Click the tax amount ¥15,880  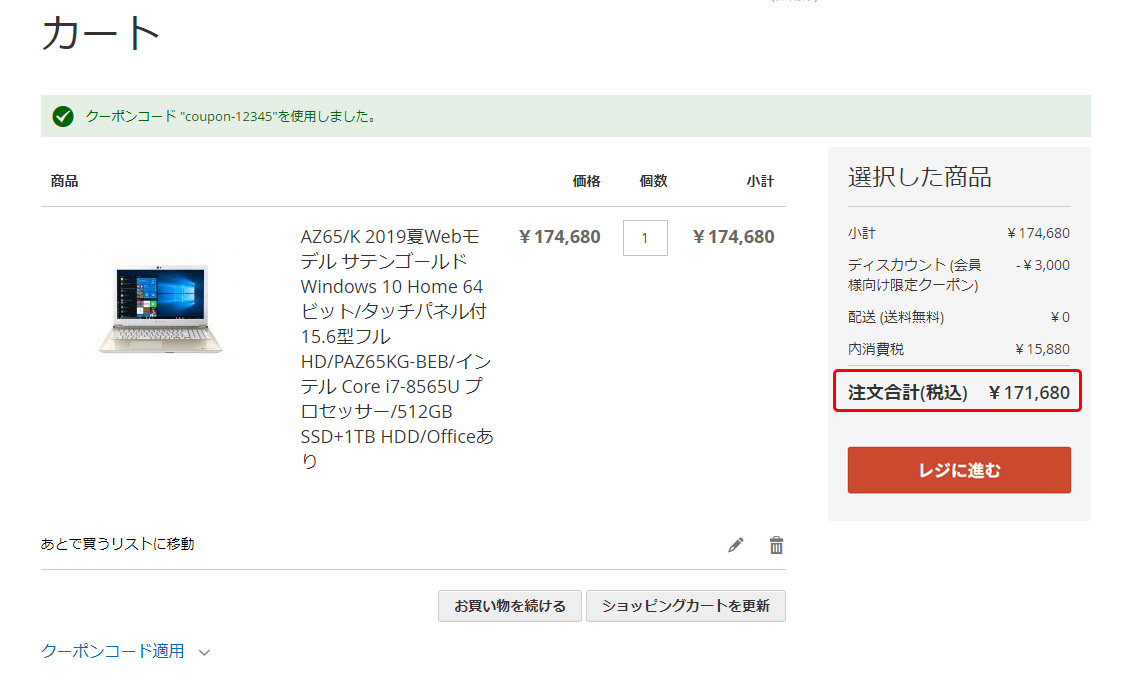1042,349
